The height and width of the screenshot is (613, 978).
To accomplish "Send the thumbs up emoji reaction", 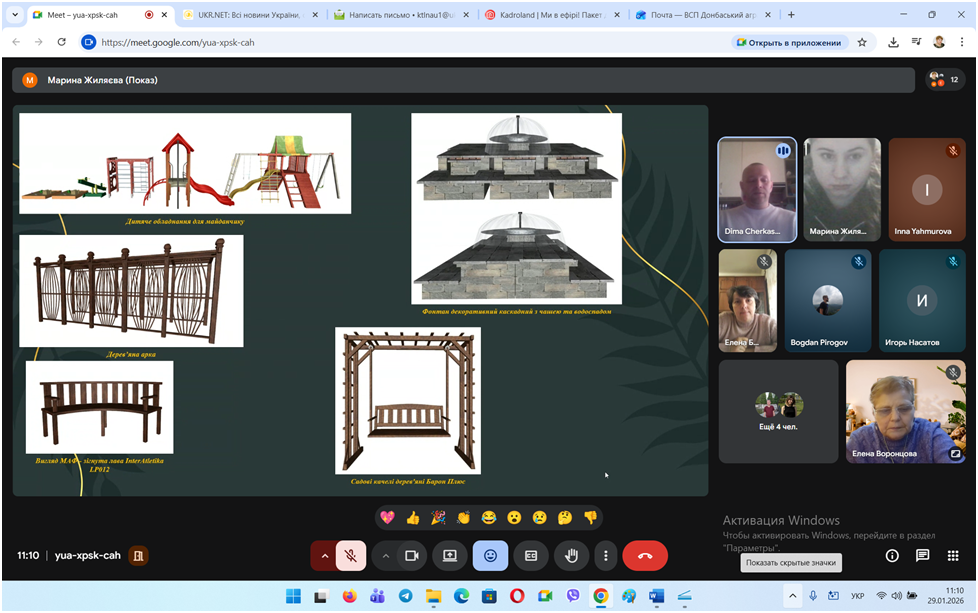I will point(412,517).
